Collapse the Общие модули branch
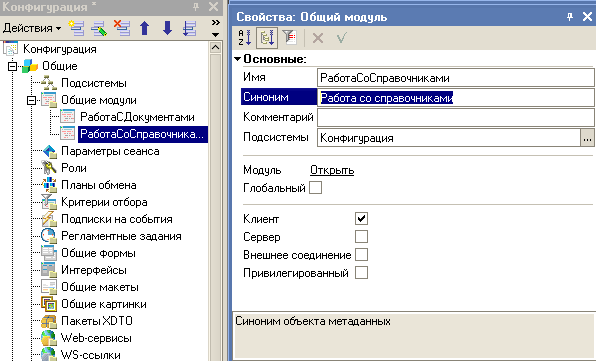The height and width of the screenshot is (361, 596). point(32,100)
